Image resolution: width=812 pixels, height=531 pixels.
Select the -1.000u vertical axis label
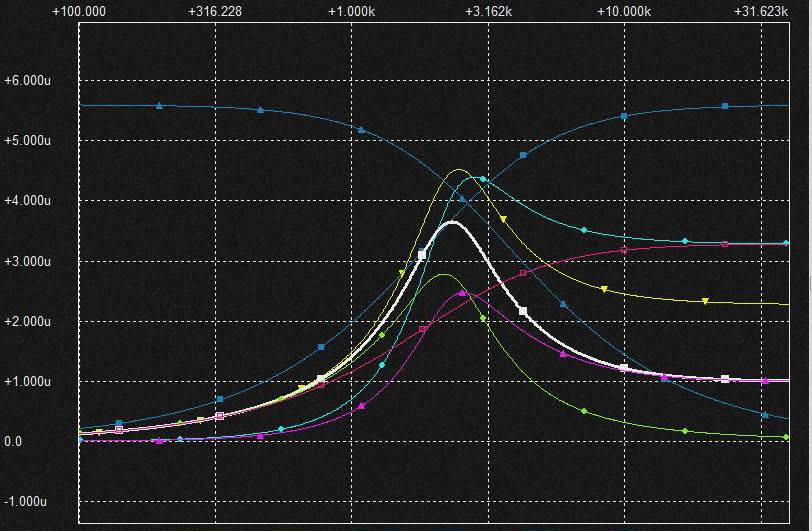coord(27,501)
